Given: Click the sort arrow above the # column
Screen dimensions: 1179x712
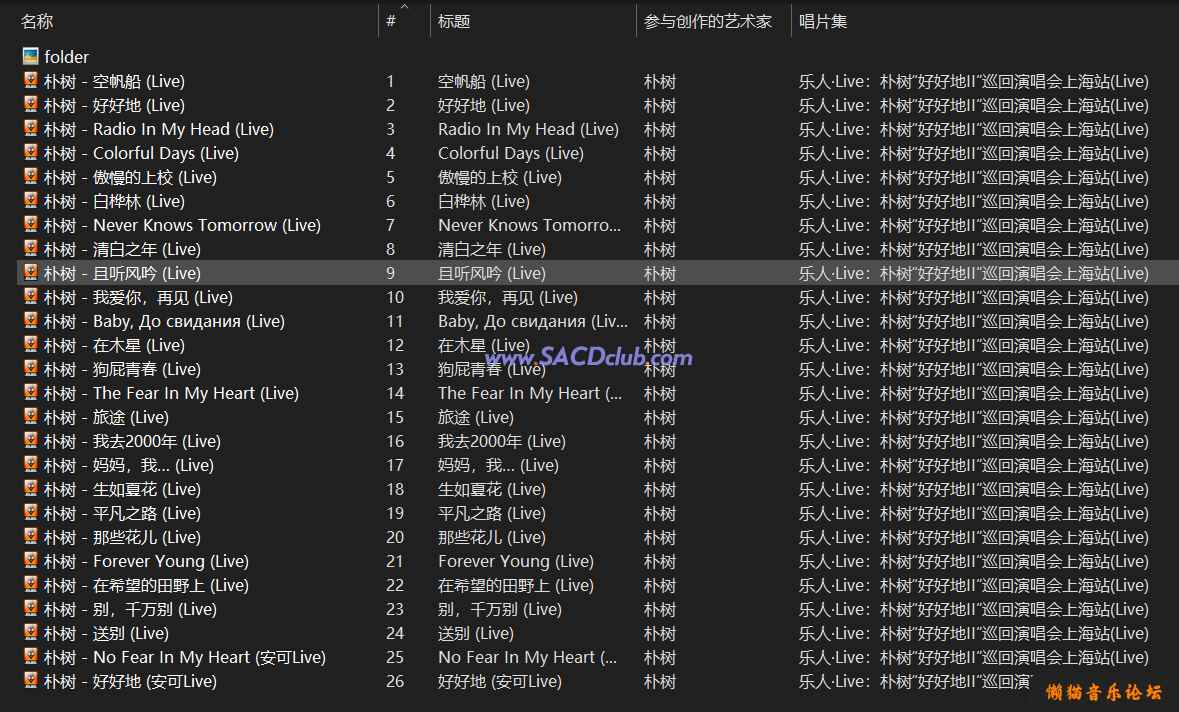Looking at the screenshot, I should coord(404,8).
